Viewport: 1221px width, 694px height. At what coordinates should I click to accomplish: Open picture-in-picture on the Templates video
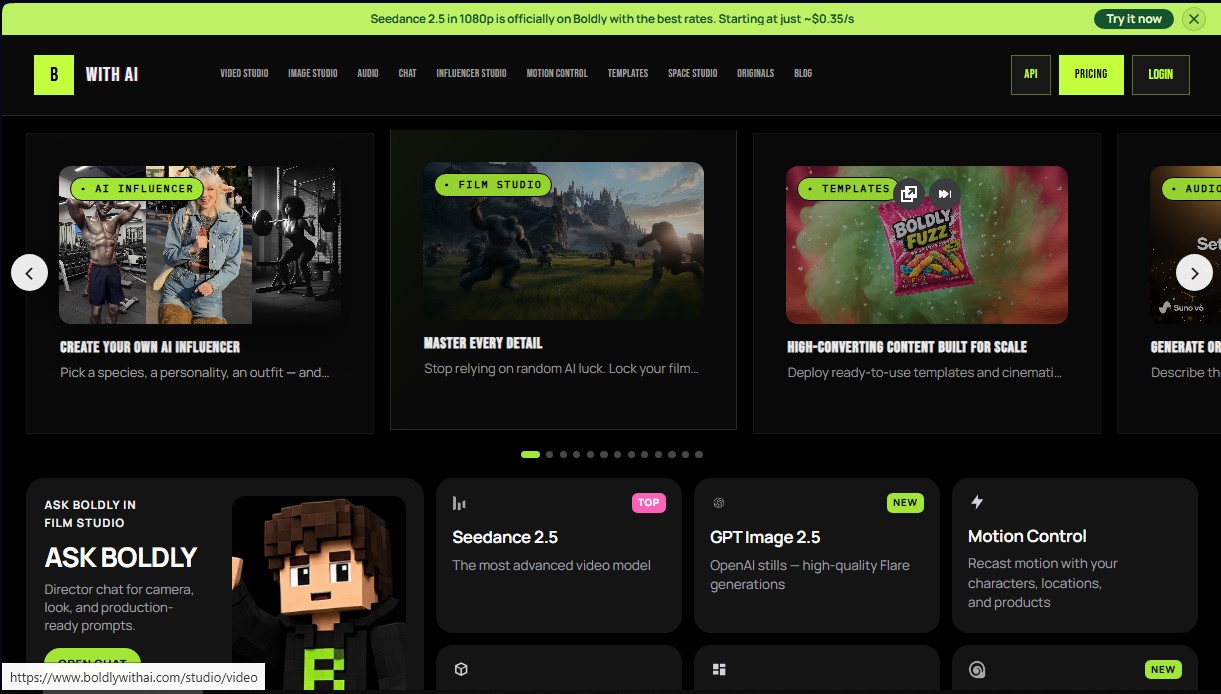pos(909,194)
